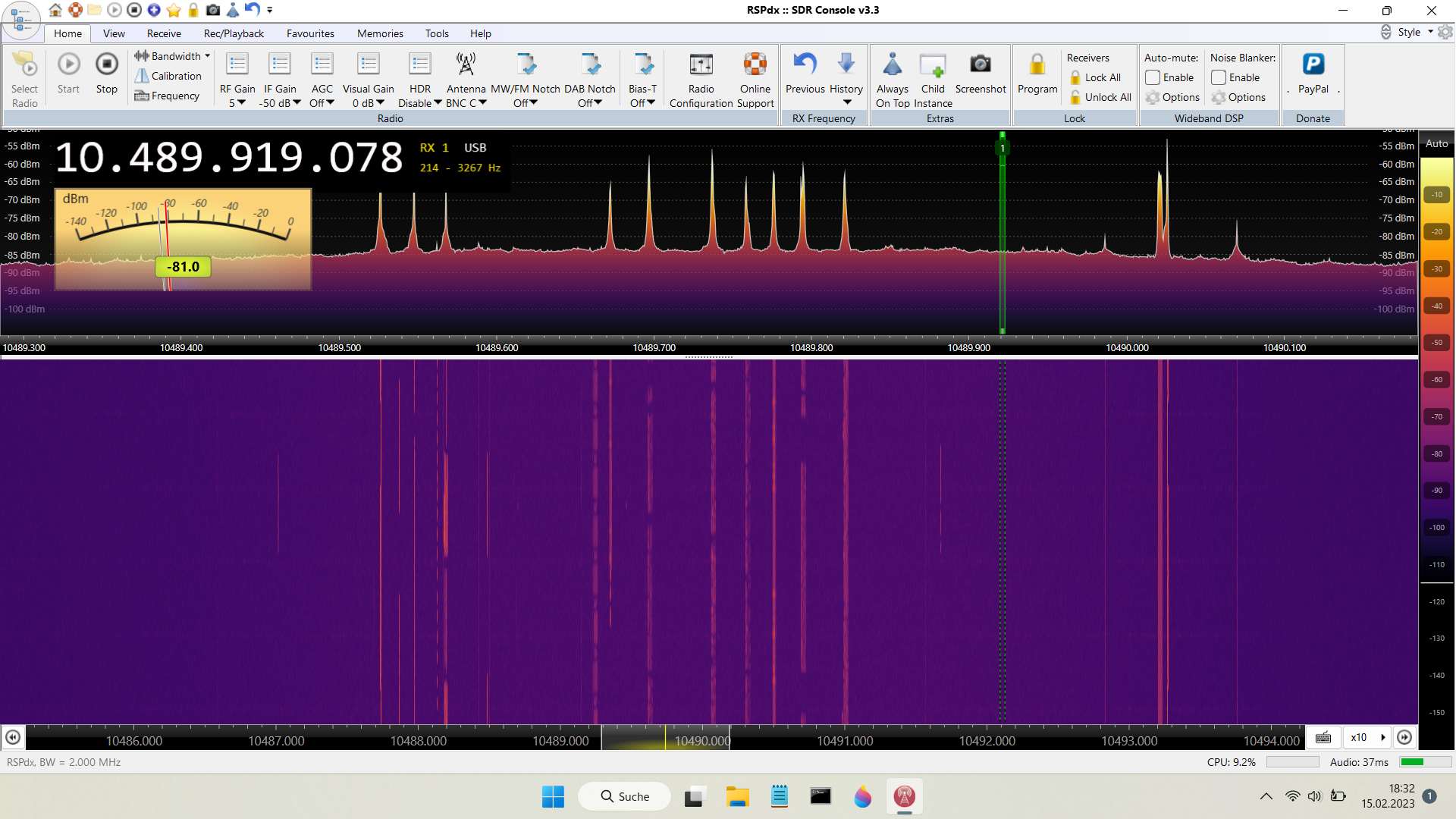Click the undo arrow in quick access toolbar
Viewport: 1456px width, 819px height.
[x=253, y=10]
